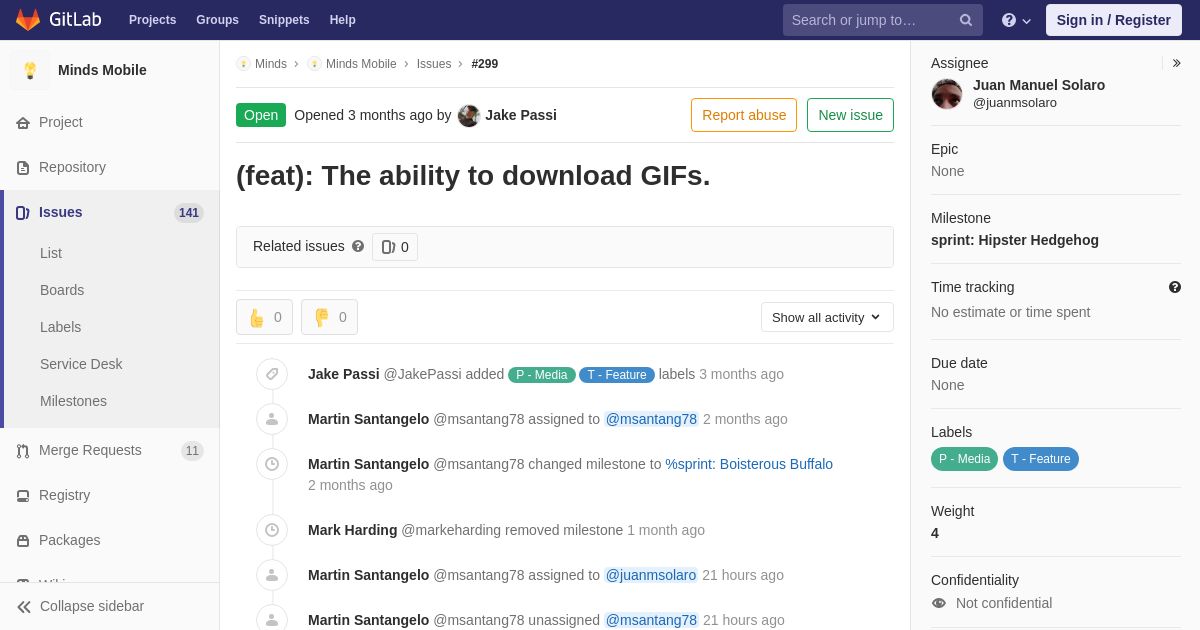Click the @msantang78 mention in assigned entry
Screen dimensions: 1200x630
(651, 419)
